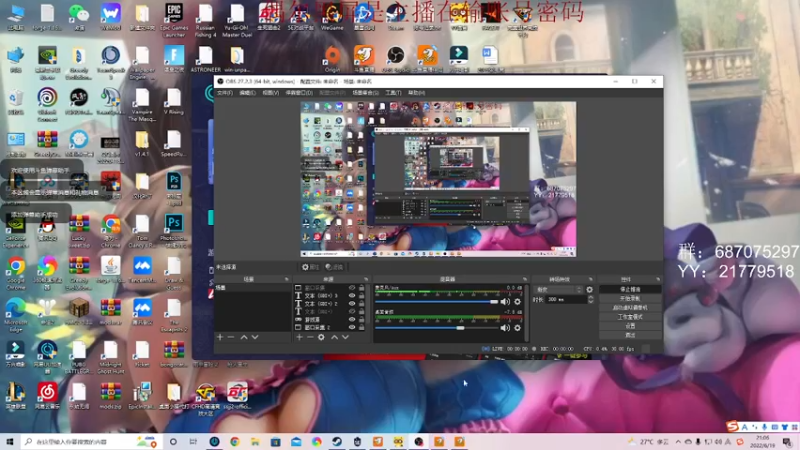This screenshot has height=450, width=800.
Task: Open scene transition properties gear
Action: click(x=590, y=289)
